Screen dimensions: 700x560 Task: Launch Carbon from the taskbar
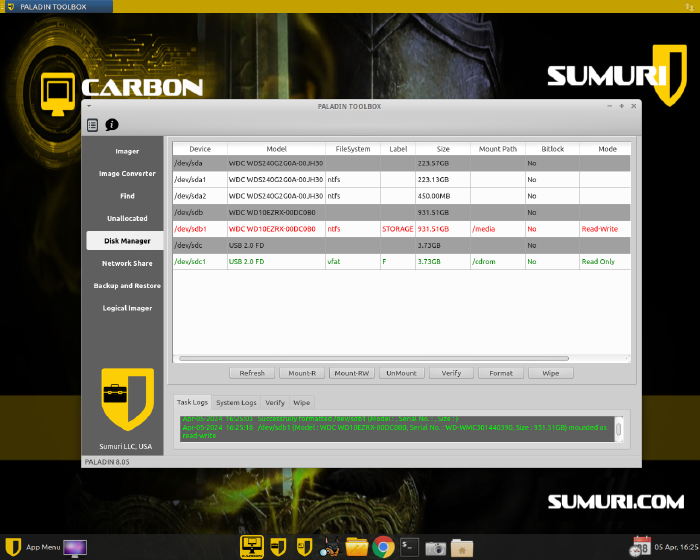pyautogui.click(x=251, y=547)
